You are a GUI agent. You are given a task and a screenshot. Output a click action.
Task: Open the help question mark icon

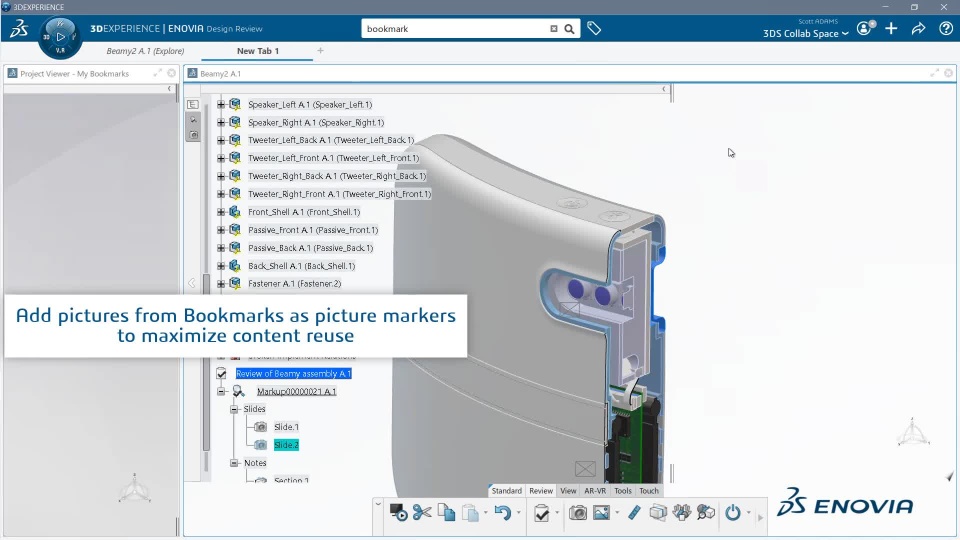point(946,28)
